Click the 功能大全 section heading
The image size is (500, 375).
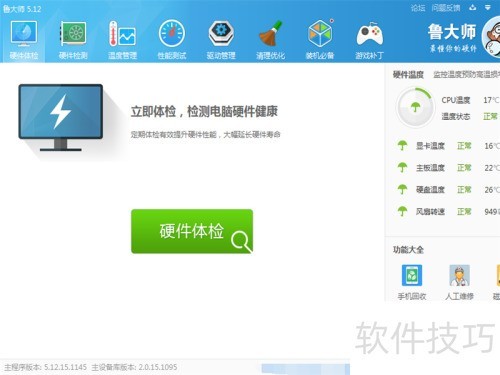[x=408, y=250]
